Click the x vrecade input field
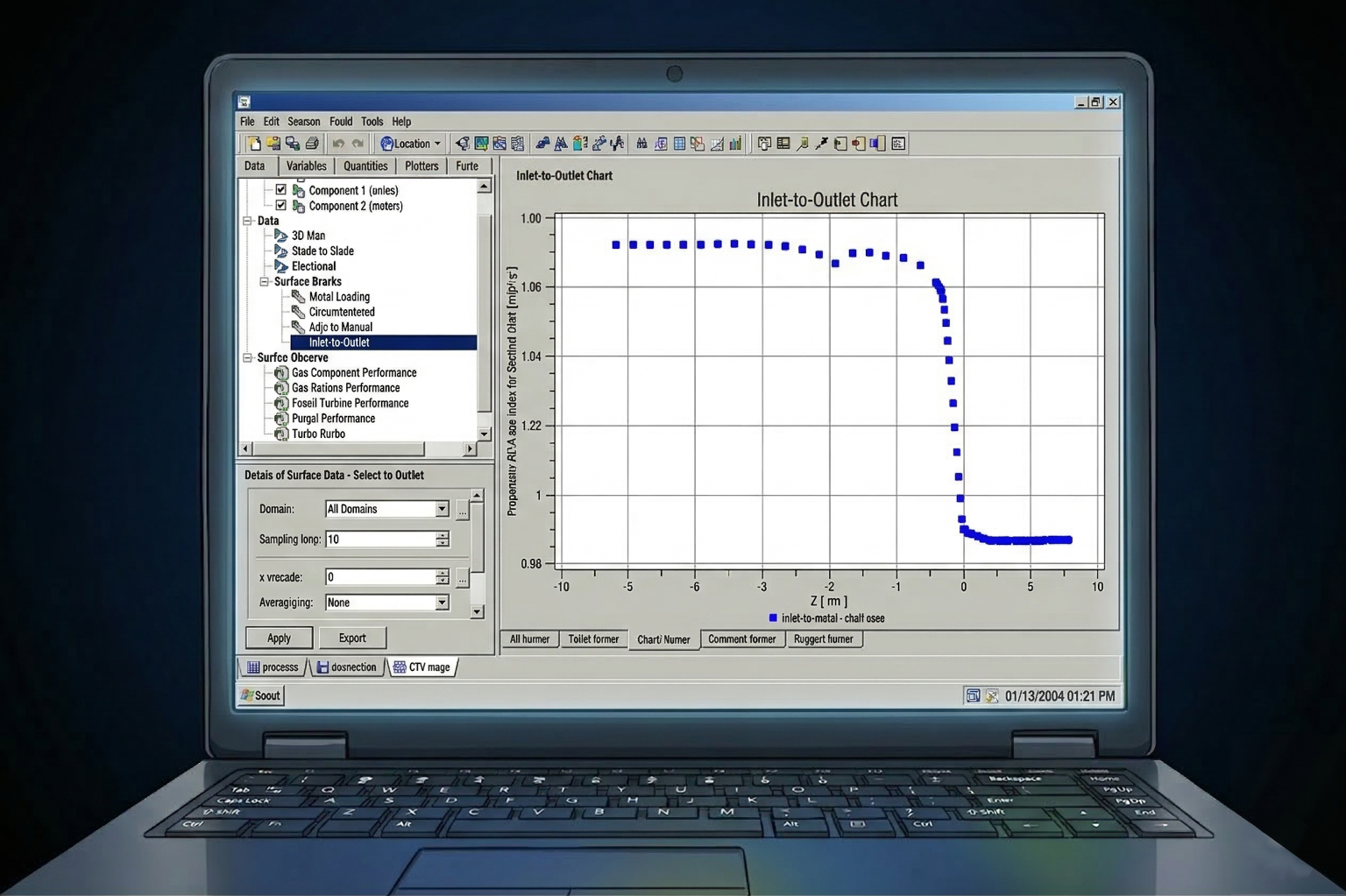 (x=380, y=577)
